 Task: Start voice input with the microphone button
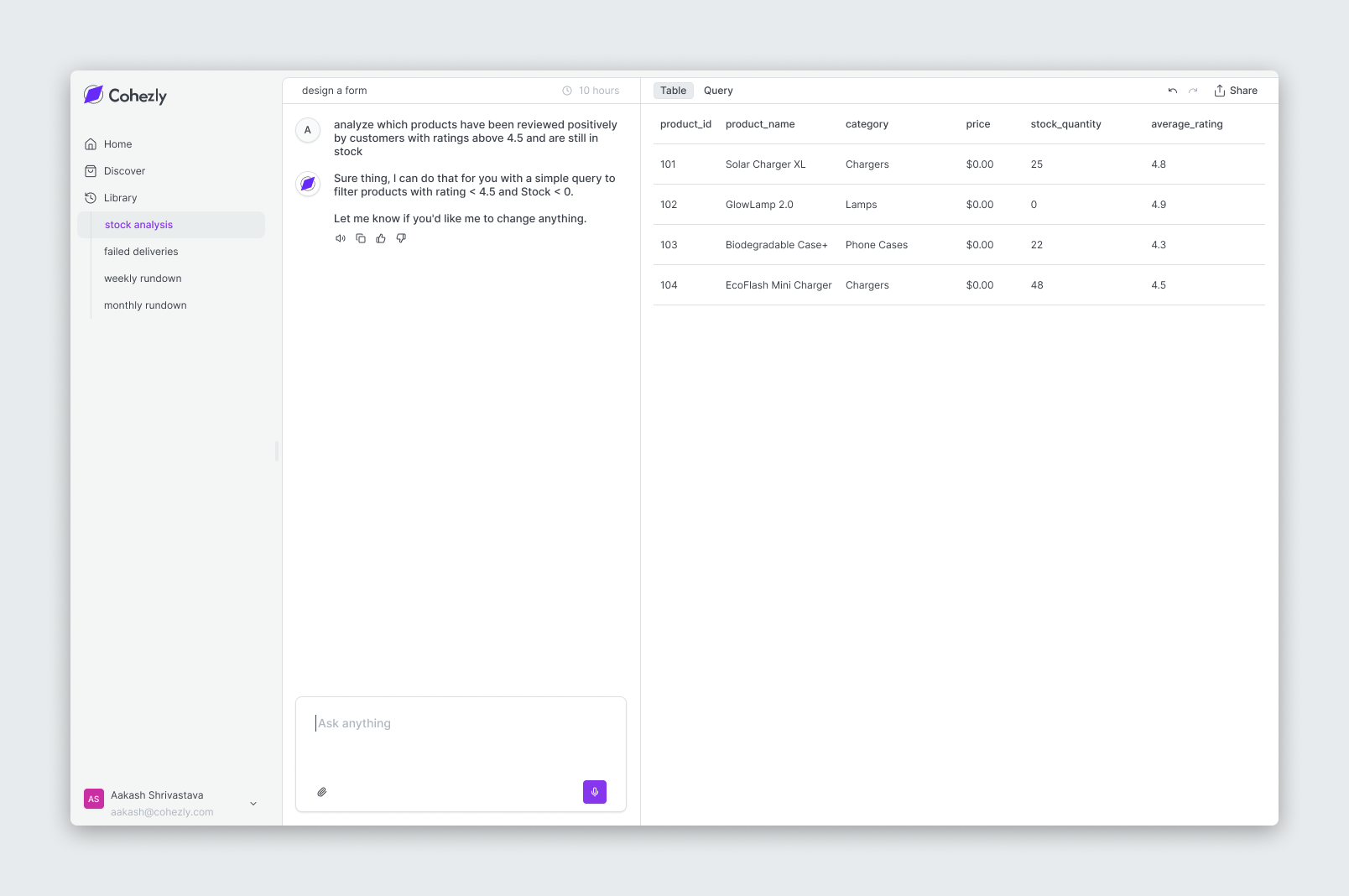(x=595, y=792)
